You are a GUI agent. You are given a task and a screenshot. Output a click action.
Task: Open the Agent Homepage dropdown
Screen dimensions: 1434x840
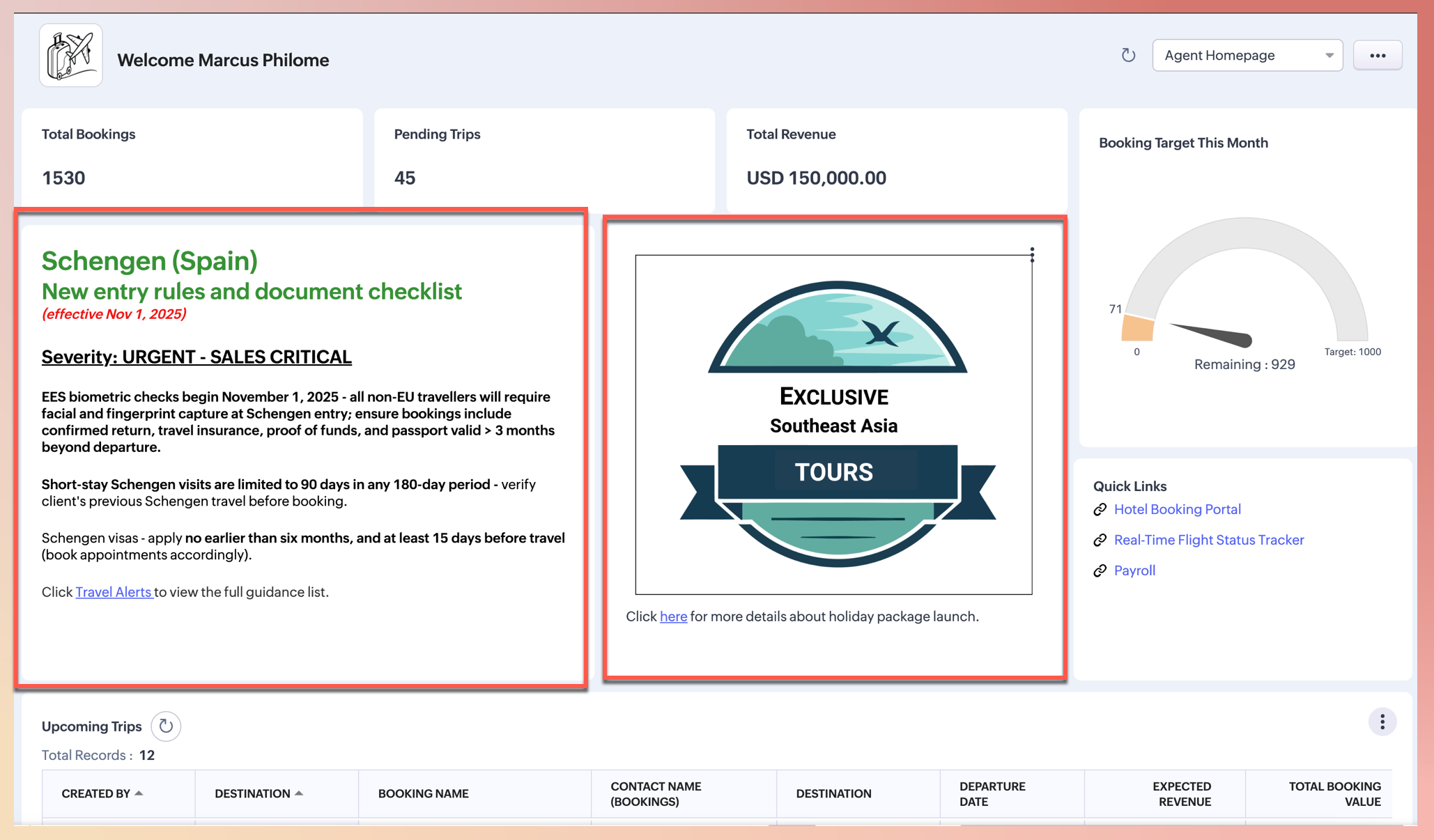1247,56
